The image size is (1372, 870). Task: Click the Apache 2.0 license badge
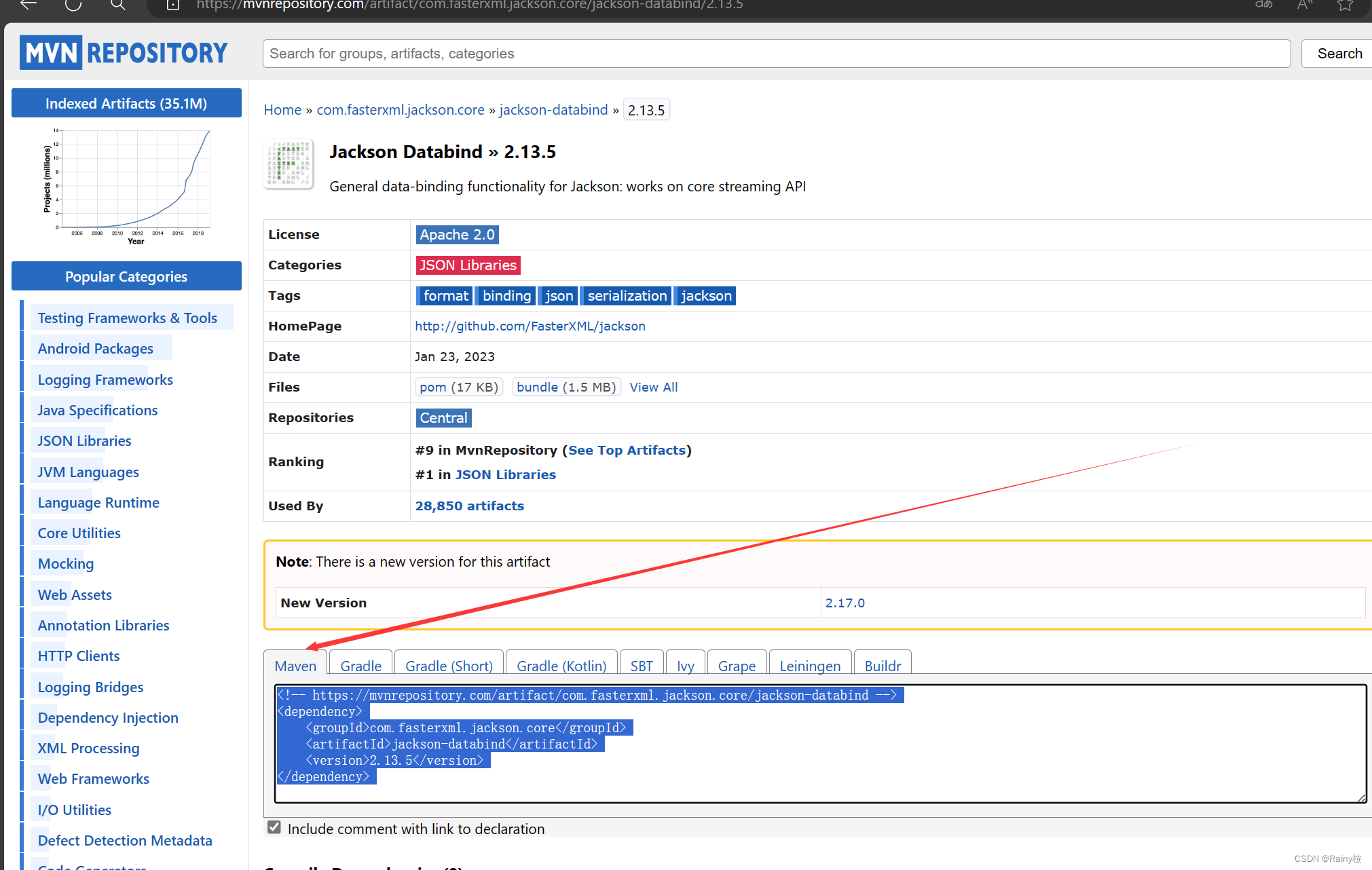point(457,235)
